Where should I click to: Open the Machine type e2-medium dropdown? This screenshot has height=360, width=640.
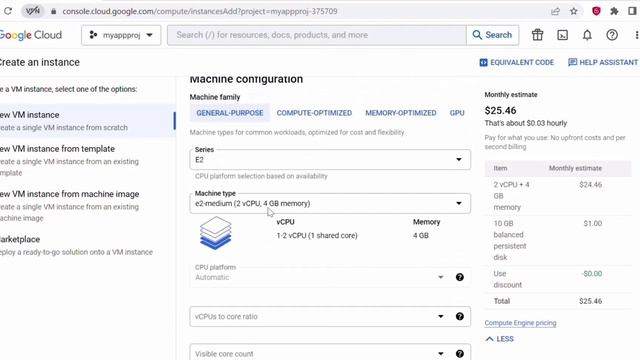pyautogui.click(x=330, y=203)
